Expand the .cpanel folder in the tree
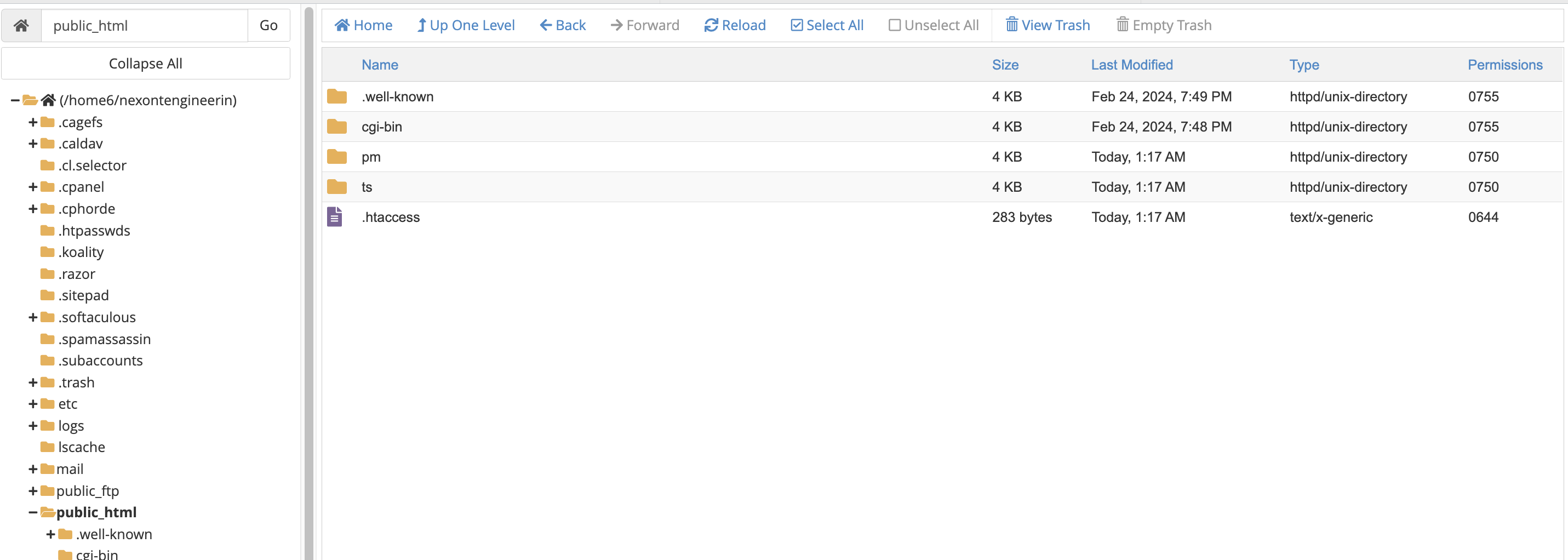Image resolution: width=1568 pixels, height=560 pixels. pyautogui.click(x=33, y=187)
